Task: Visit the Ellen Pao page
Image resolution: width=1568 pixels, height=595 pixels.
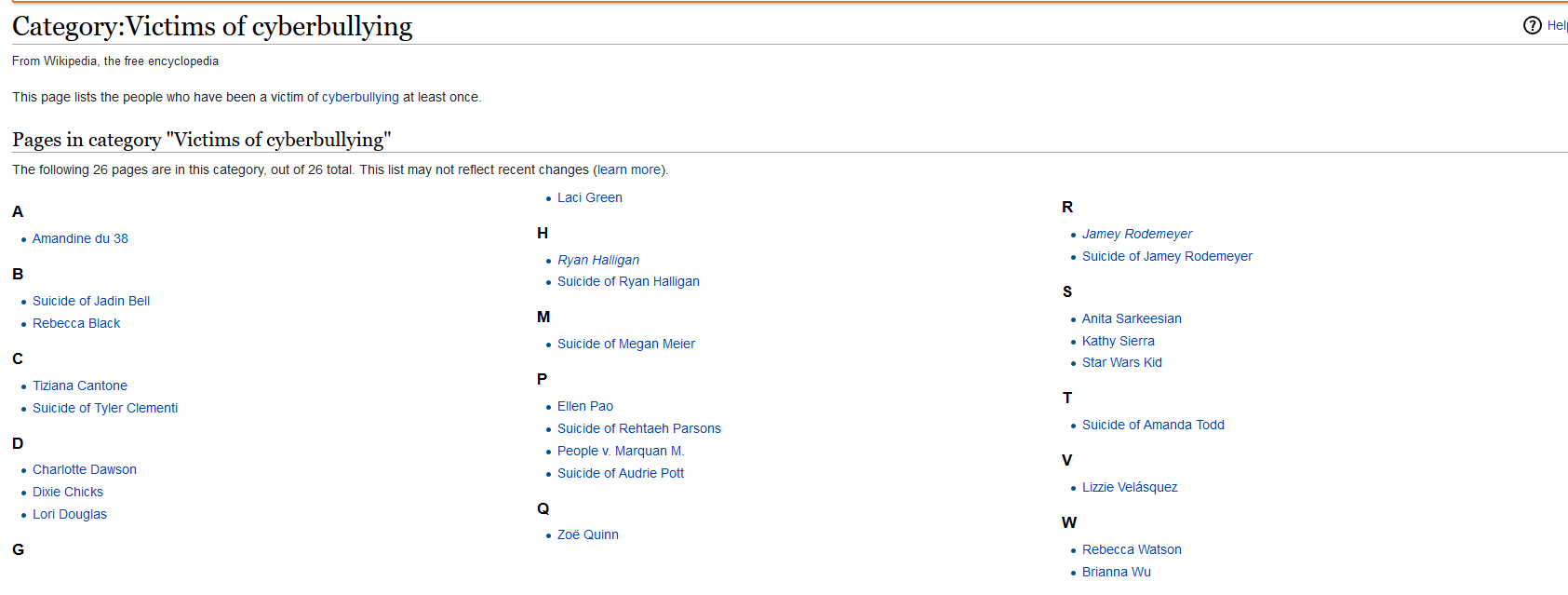Action: (585, 406)
